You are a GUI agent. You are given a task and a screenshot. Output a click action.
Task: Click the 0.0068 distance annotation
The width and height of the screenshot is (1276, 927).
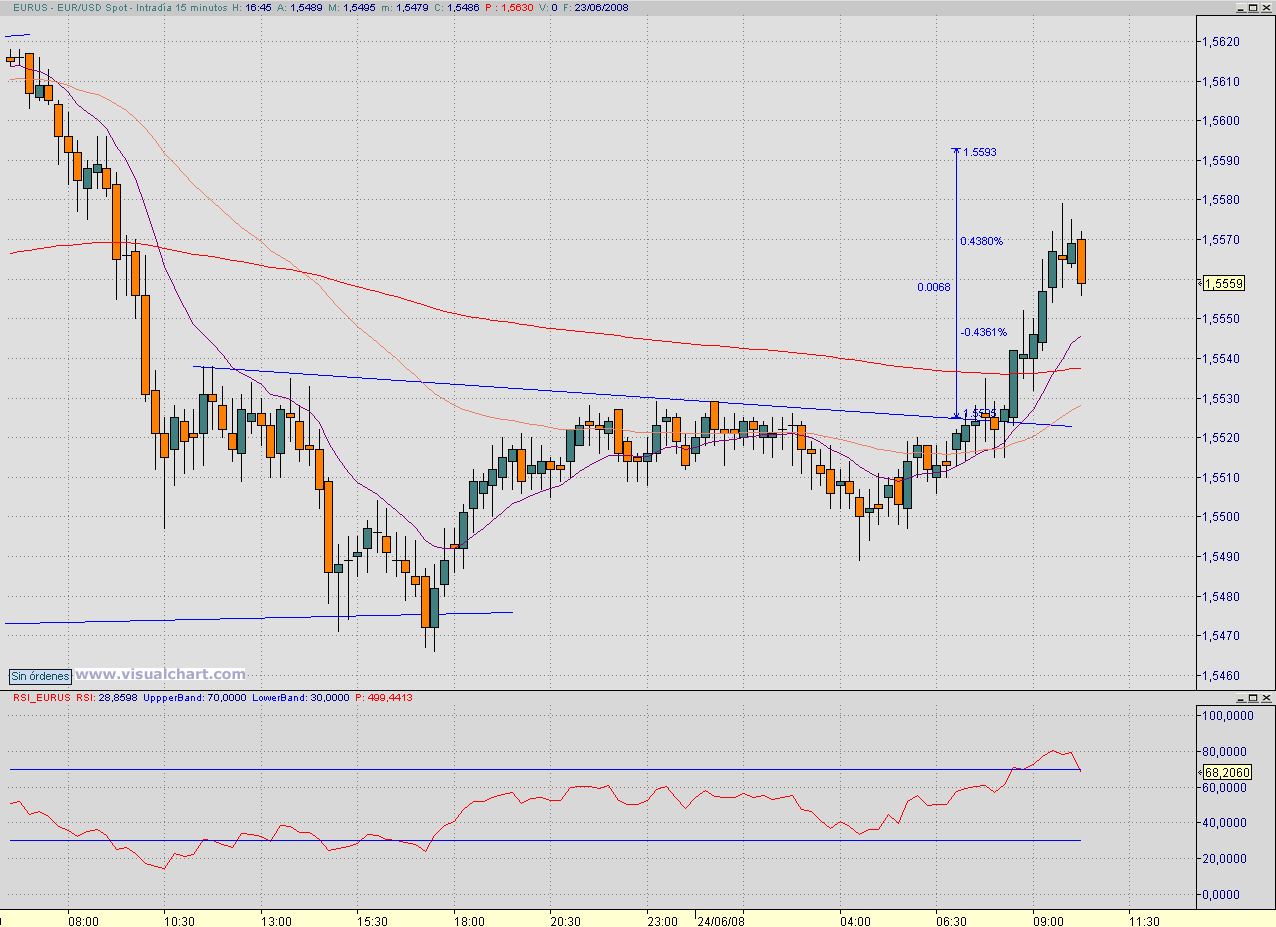pos(933,287)
